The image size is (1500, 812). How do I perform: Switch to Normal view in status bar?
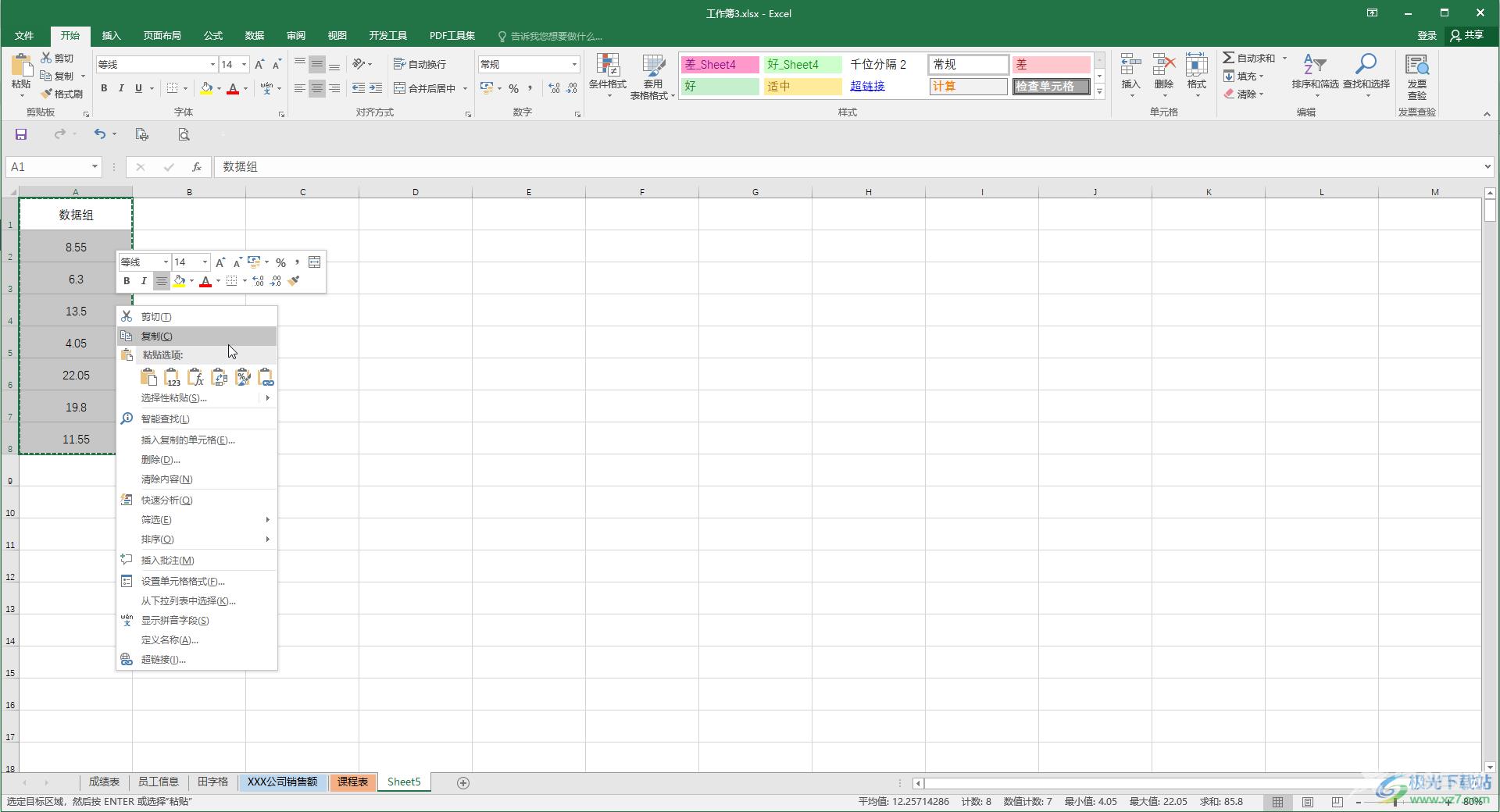[1277, 802]
